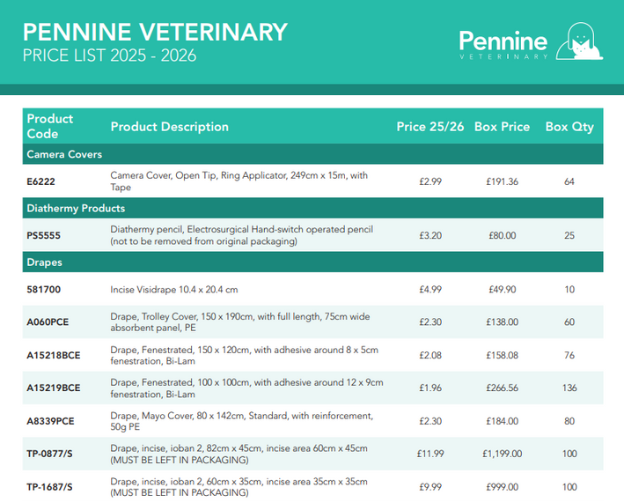Image resolution: width=624 pixels, height=501 pixels.
Task: Select product code E6222
Action: pos(42,182)
